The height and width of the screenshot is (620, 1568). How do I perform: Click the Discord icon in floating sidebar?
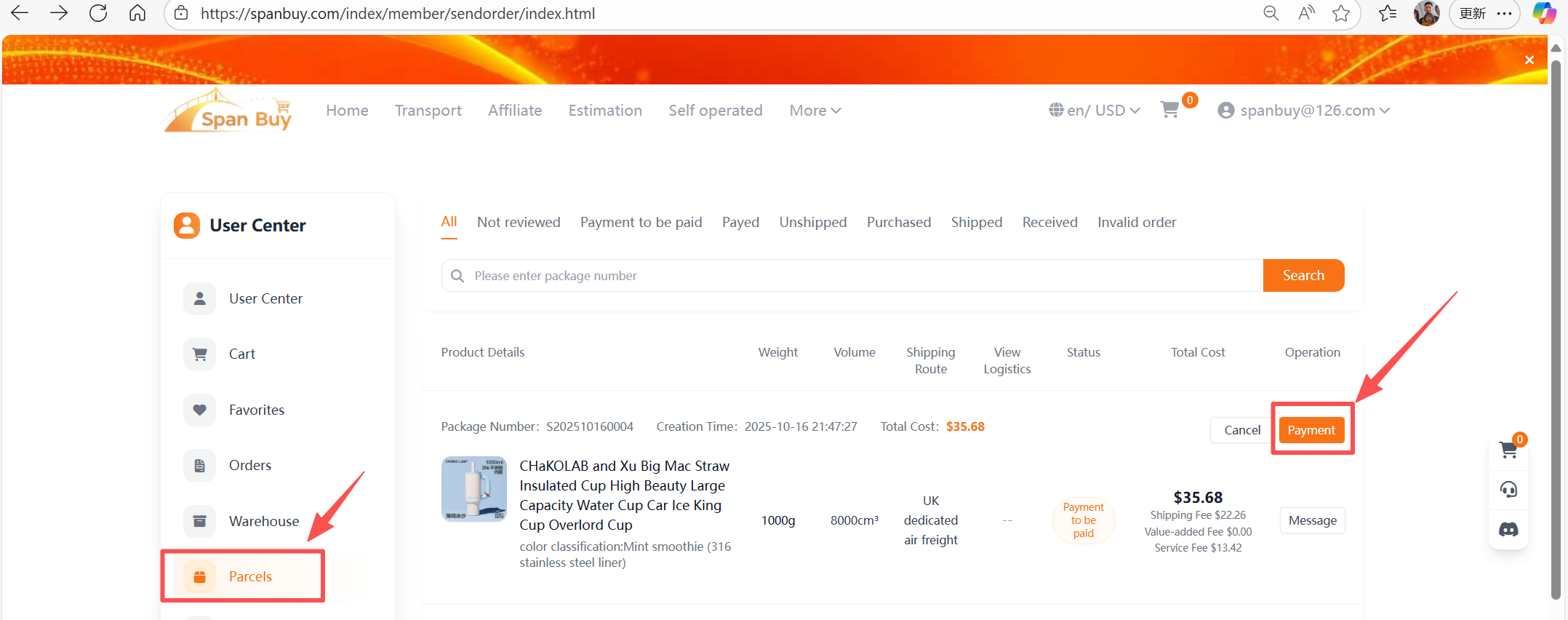pyautogui.click(x=1508, y=529)
